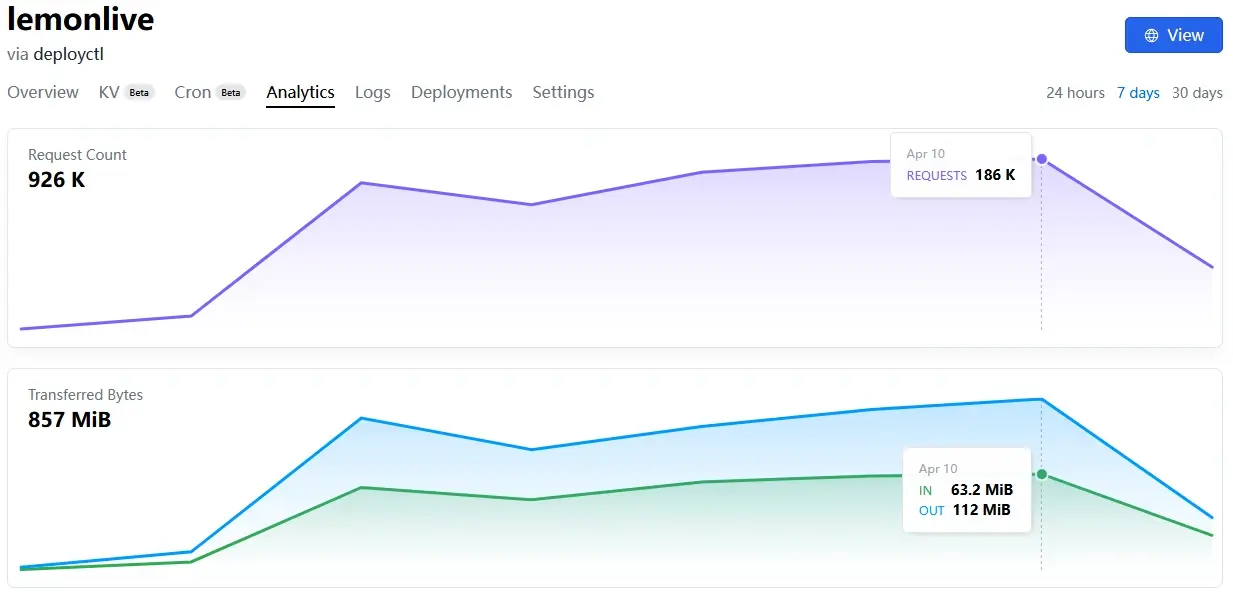Click the Transferred Bytes label
The height and width of the screenshot is (599, 1233).
(x=85, y=395)
